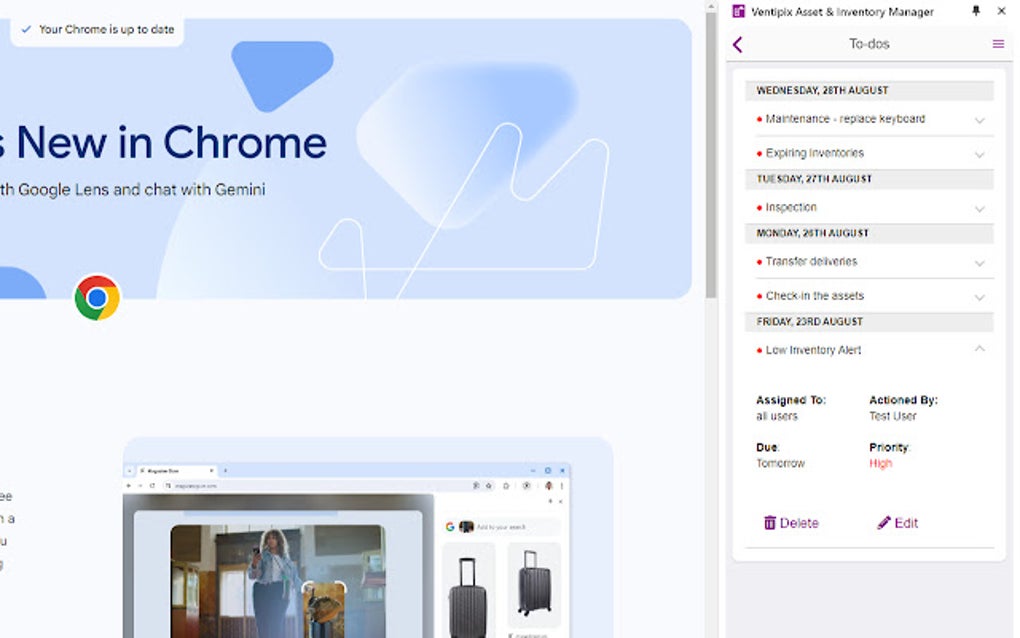Expand the Maintenance - replace keyboard to-do
The height and width of the screenshot is (638, 1020).
click(980, 118)
